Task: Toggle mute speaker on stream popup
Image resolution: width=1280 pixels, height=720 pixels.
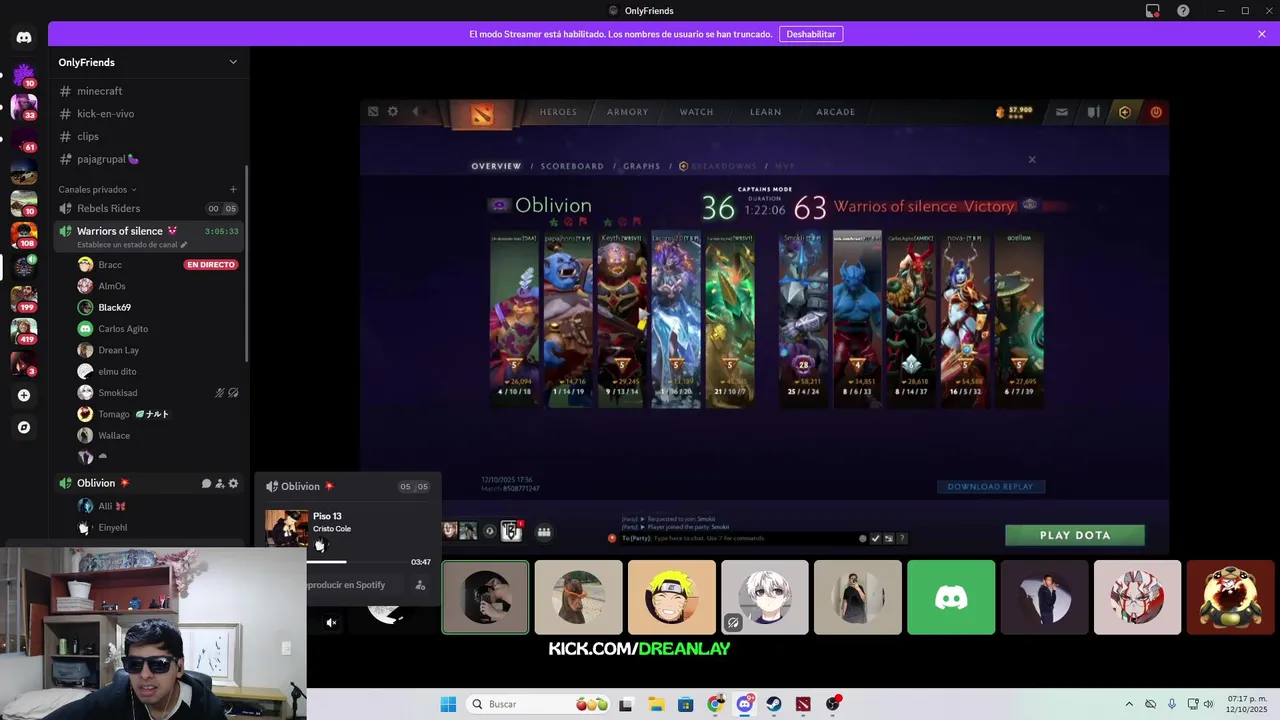Action: [x=331, y=623]
